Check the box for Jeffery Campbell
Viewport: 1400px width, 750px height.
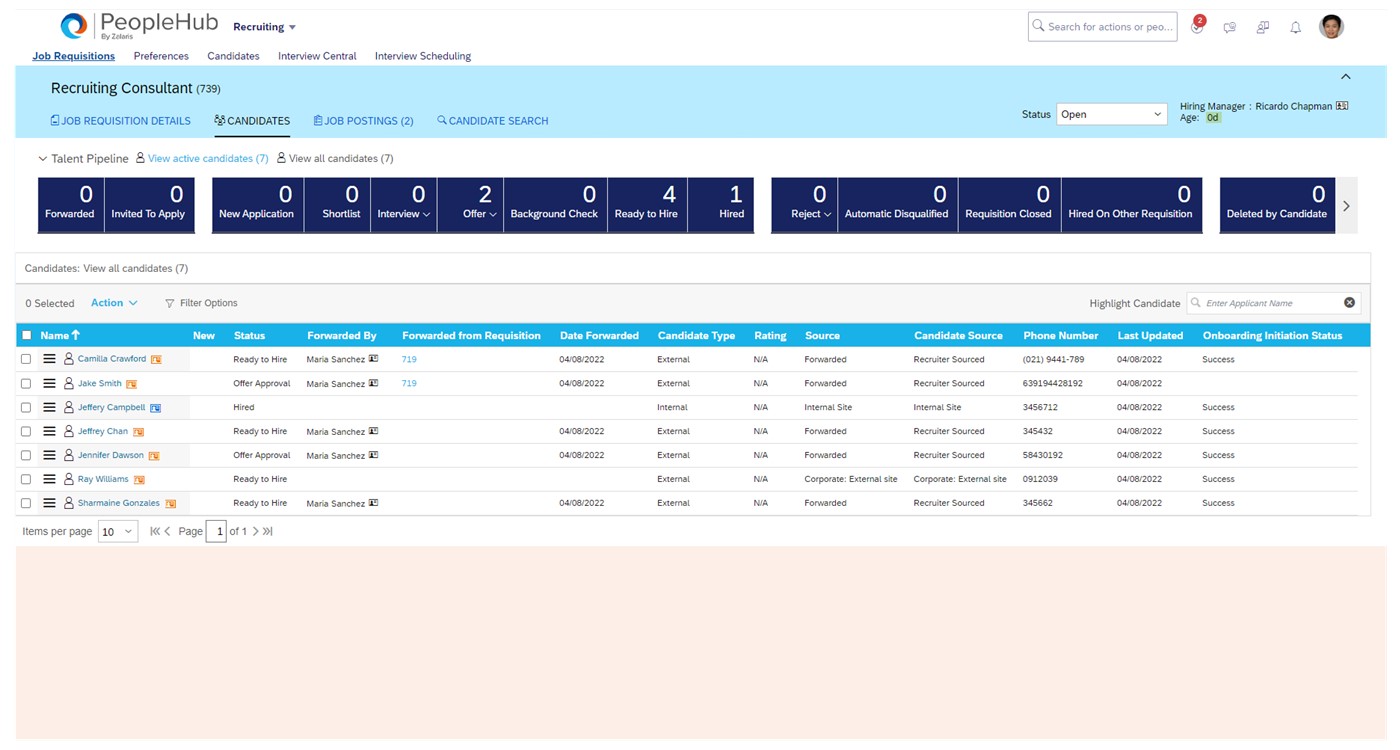[26, 407]
